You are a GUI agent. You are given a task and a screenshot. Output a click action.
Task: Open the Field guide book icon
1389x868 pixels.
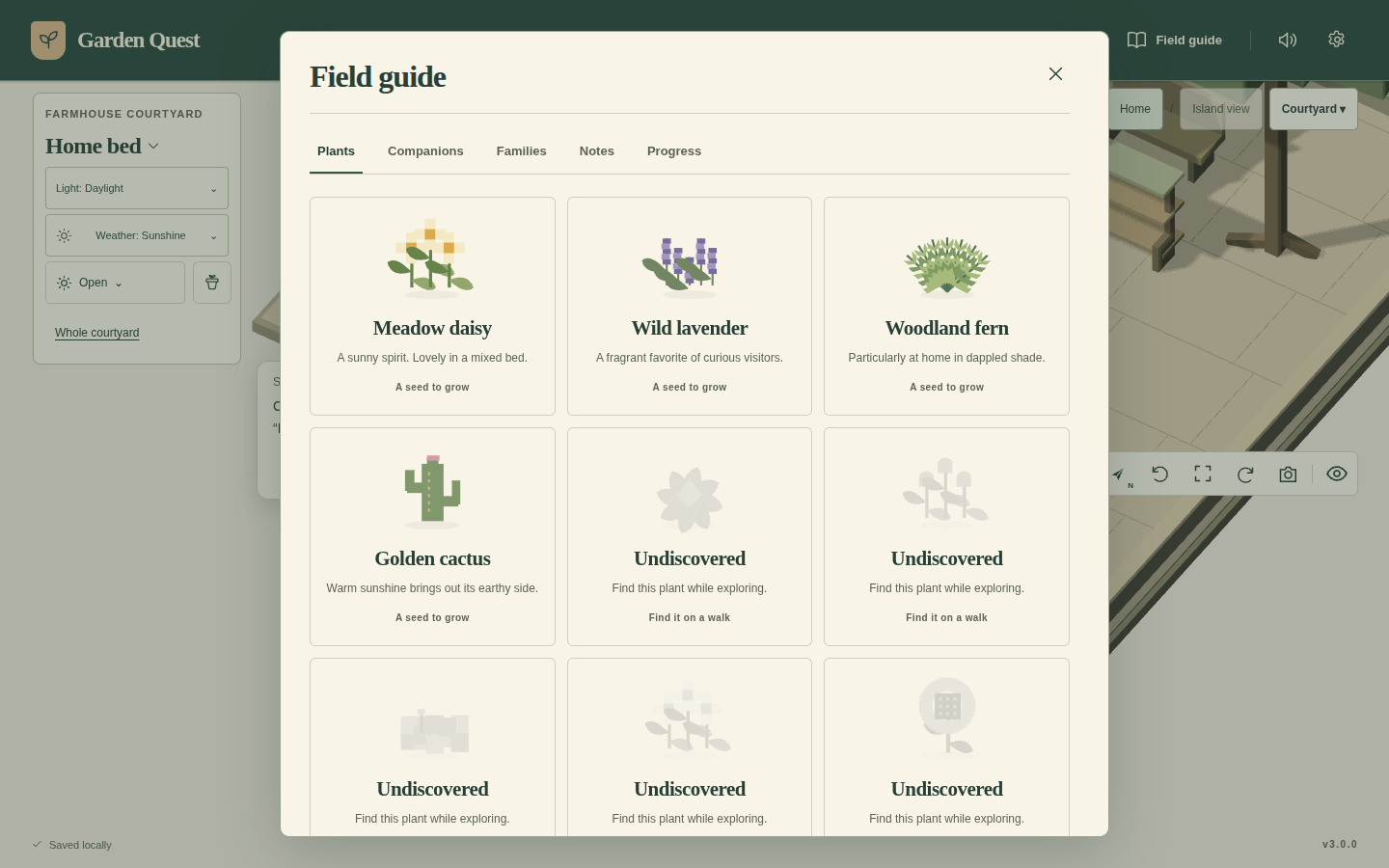tap(1137, 41)
